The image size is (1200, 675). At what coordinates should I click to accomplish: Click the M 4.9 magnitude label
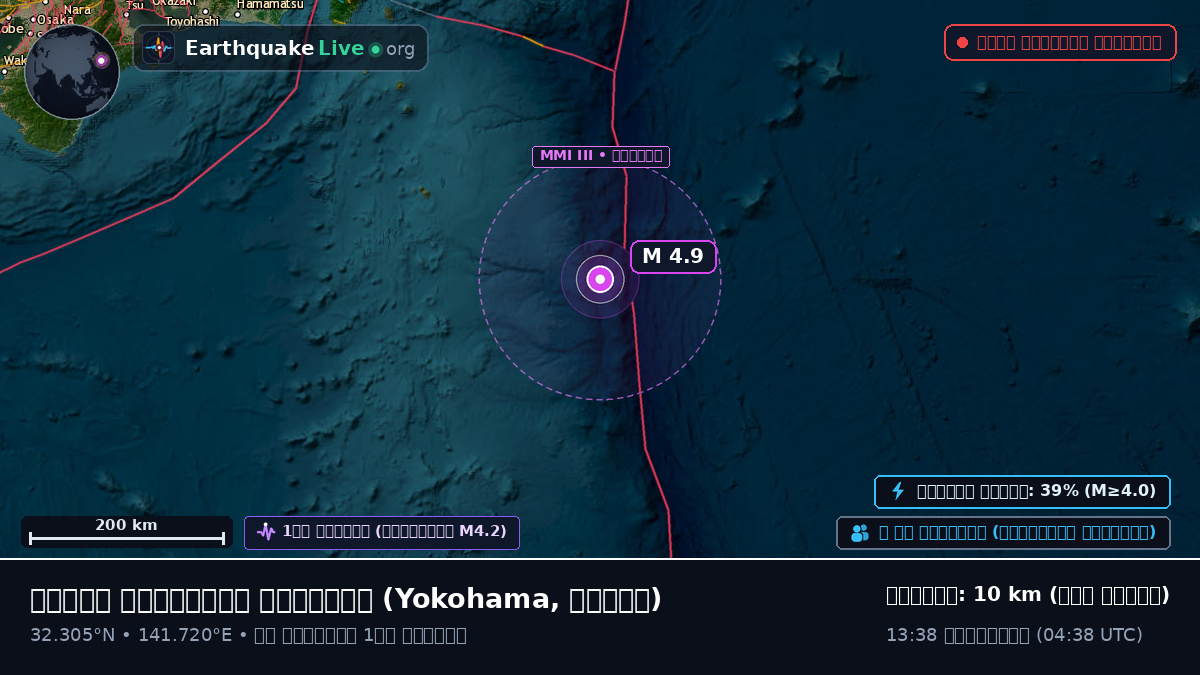tap(673, 257)
